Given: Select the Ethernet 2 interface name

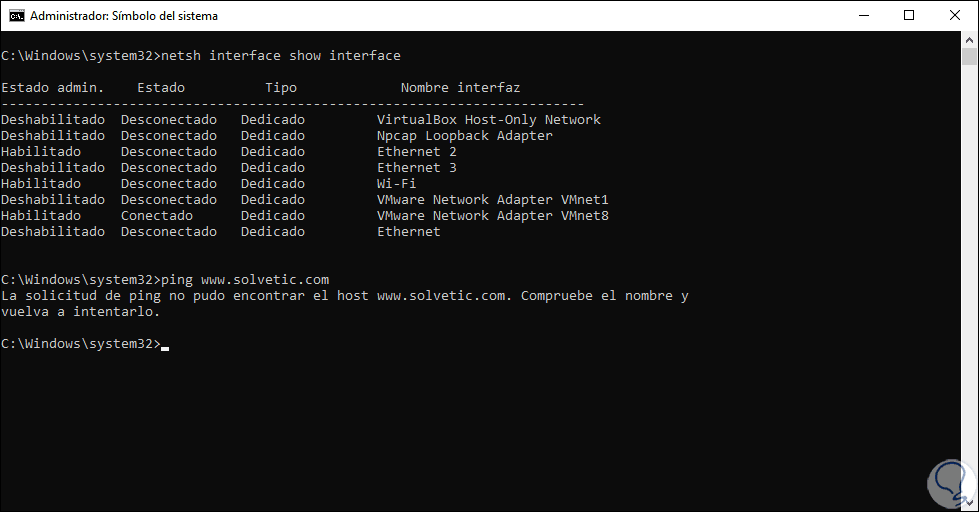Looking at the screenshot, I should click(416, 152).
